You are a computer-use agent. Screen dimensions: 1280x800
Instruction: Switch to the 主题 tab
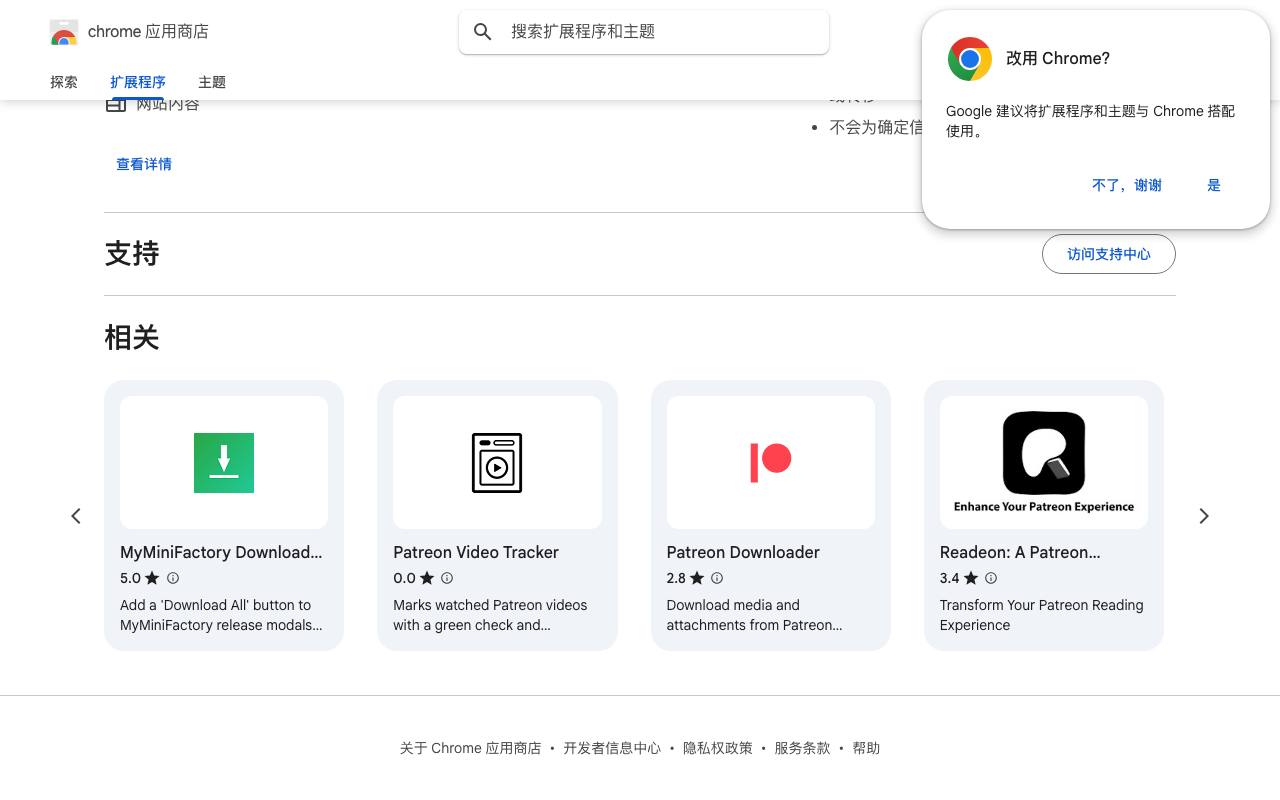point(212,82)
